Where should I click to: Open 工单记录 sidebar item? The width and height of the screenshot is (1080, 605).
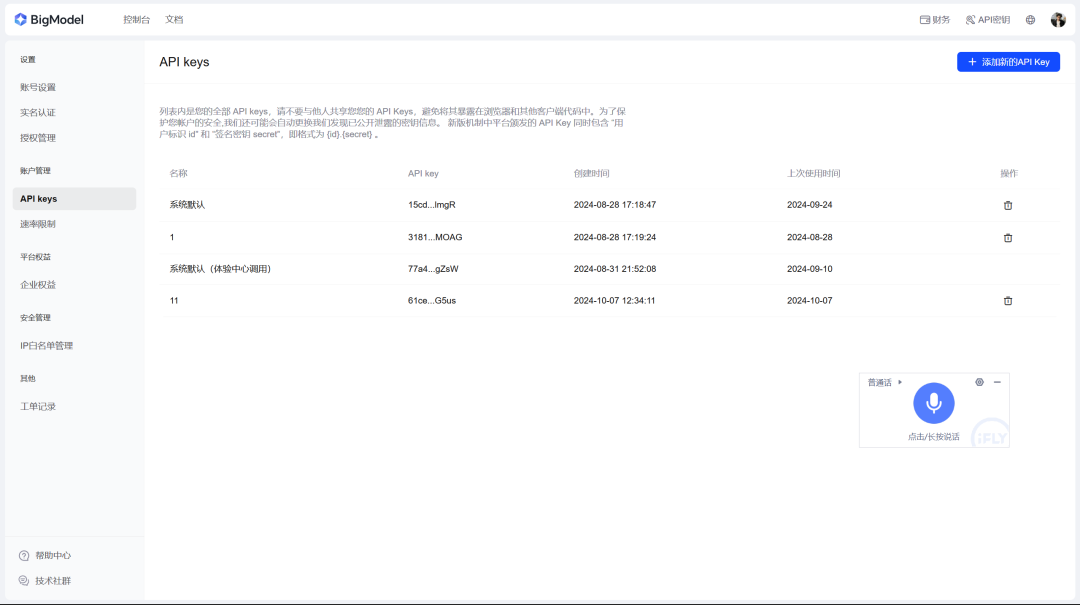click(38, 407)
